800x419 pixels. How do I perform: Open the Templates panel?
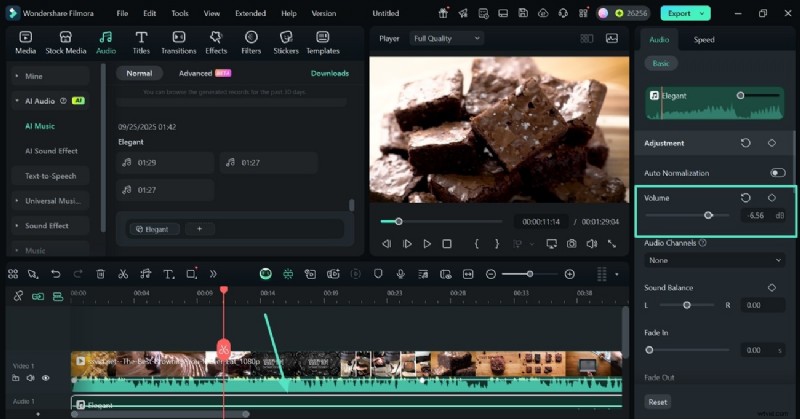click(322, 42)
